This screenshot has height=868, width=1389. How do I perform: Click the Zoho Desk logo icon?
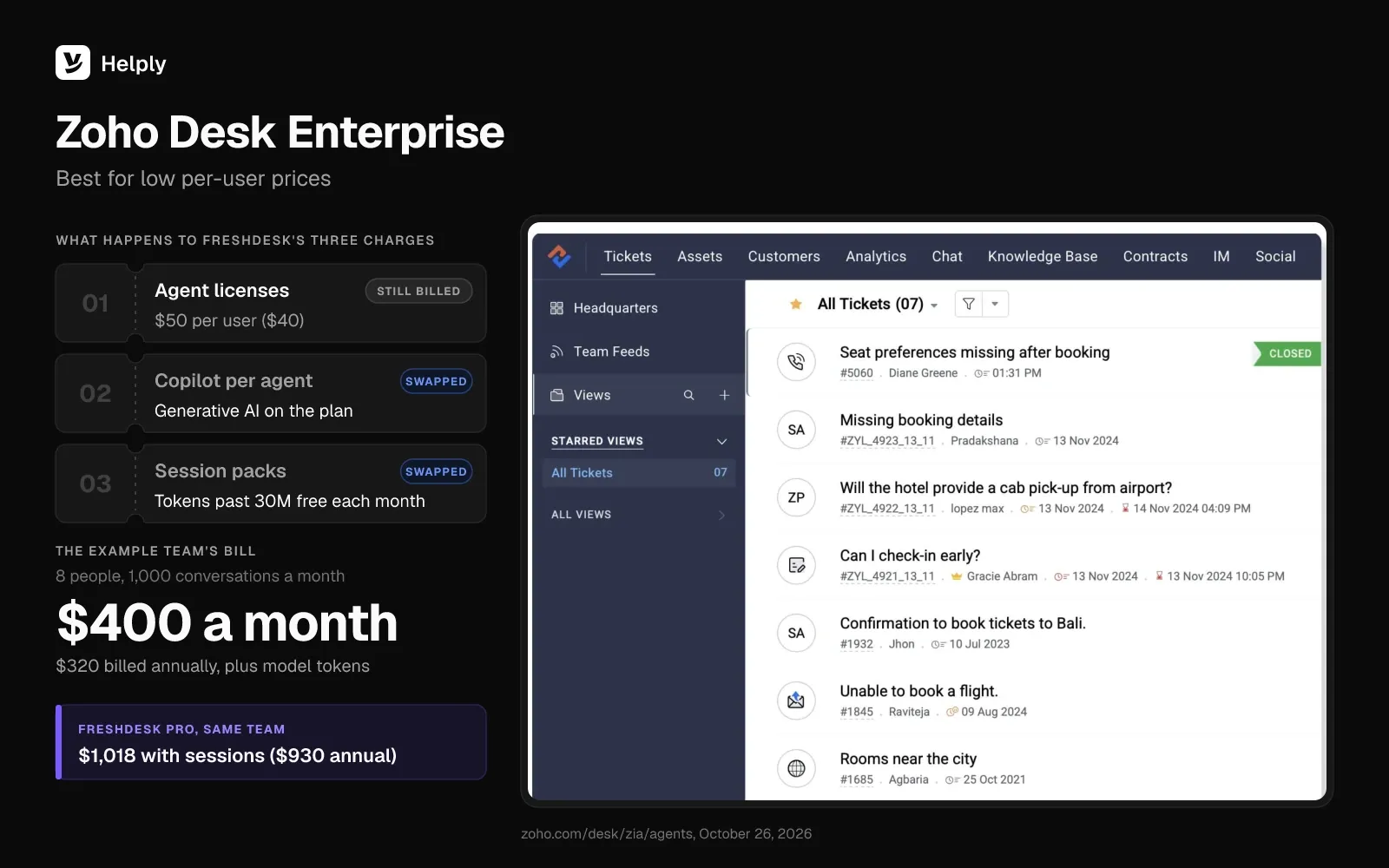pyautogui.click(x=559, y=256)
